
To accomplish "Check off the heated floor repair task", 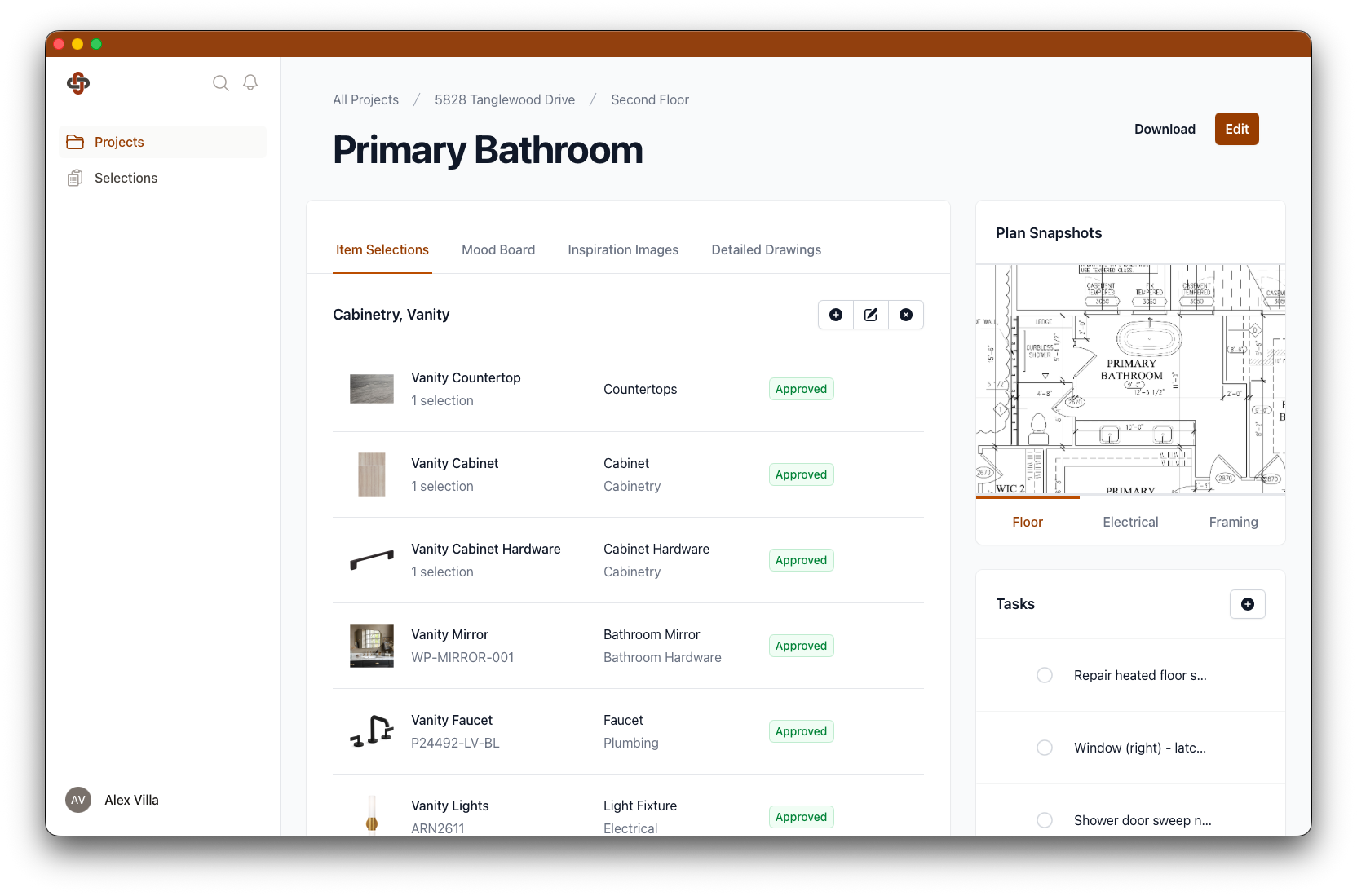I will point(1045,675).
